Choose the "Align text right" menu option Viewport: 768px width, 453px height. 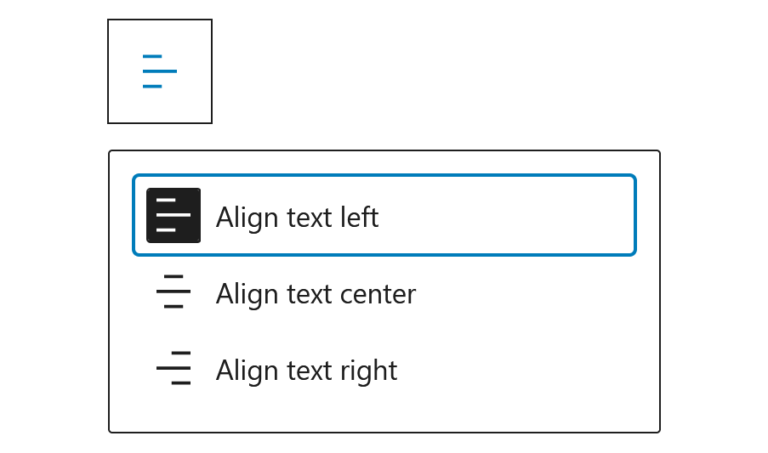coord(384,368)
